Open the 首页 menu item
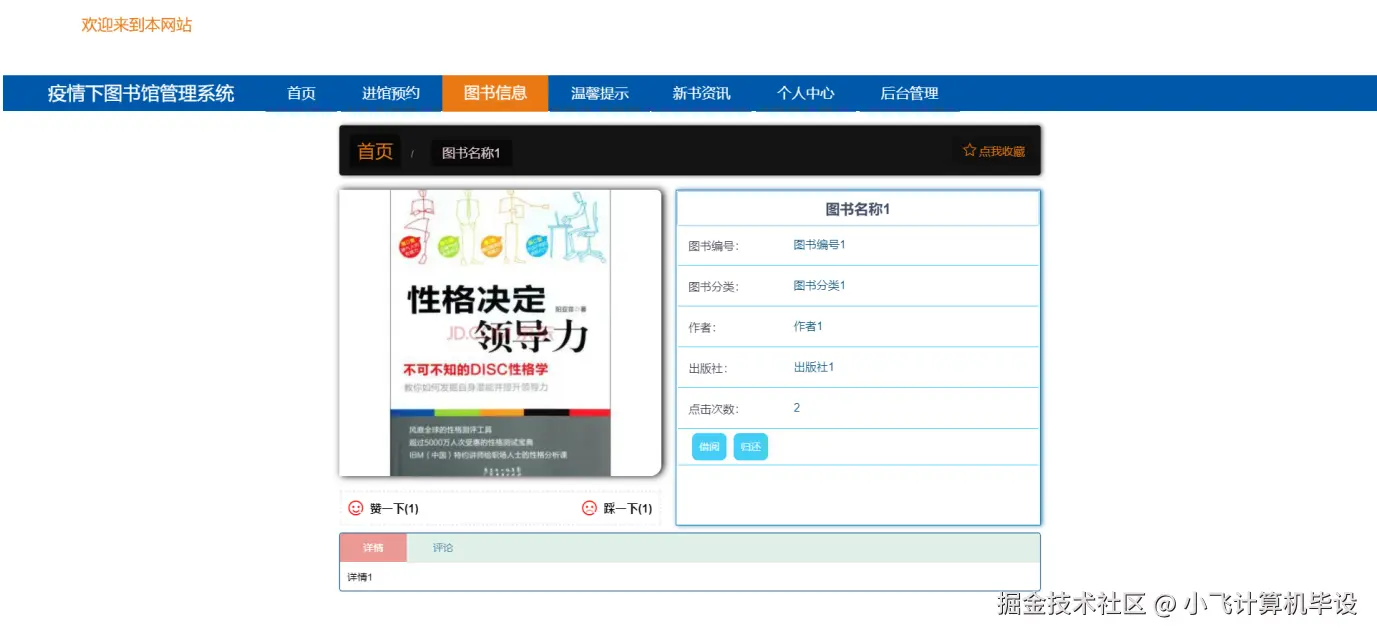The height and width of the screenshot is (637, 1377). pos(300,93)
